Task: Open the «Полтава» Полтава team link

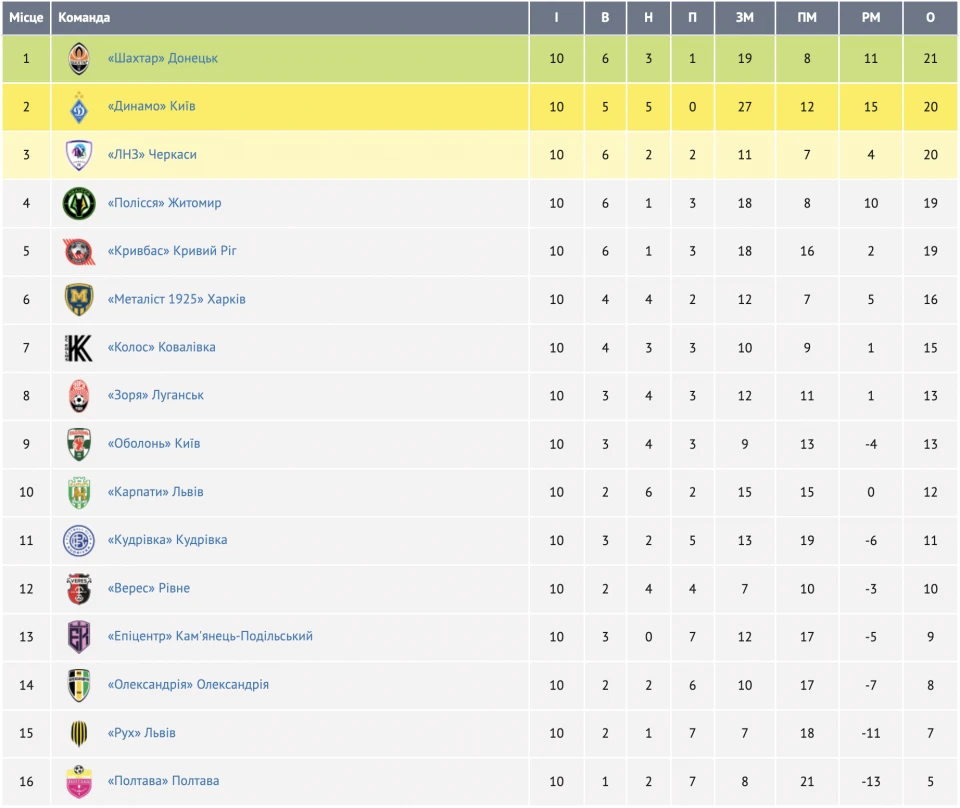Action: coord(163,781)
